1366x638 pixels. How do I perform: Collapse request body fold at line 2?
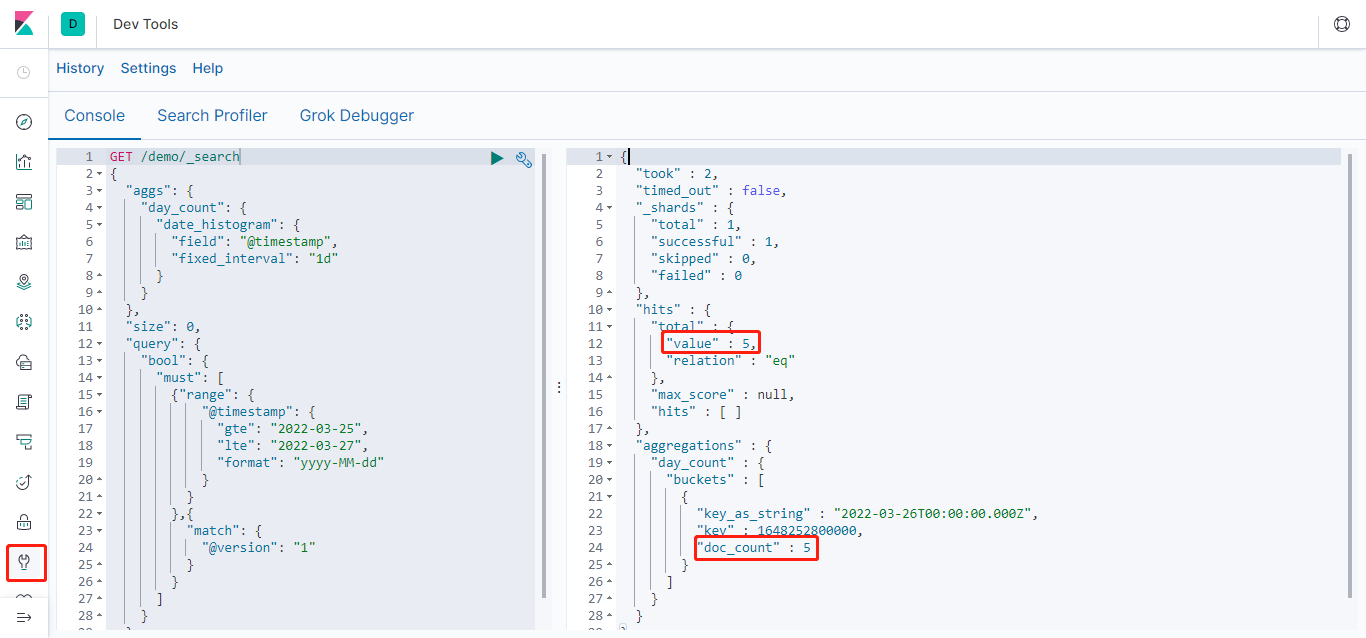pyautogui.click(x=99, y=174)
